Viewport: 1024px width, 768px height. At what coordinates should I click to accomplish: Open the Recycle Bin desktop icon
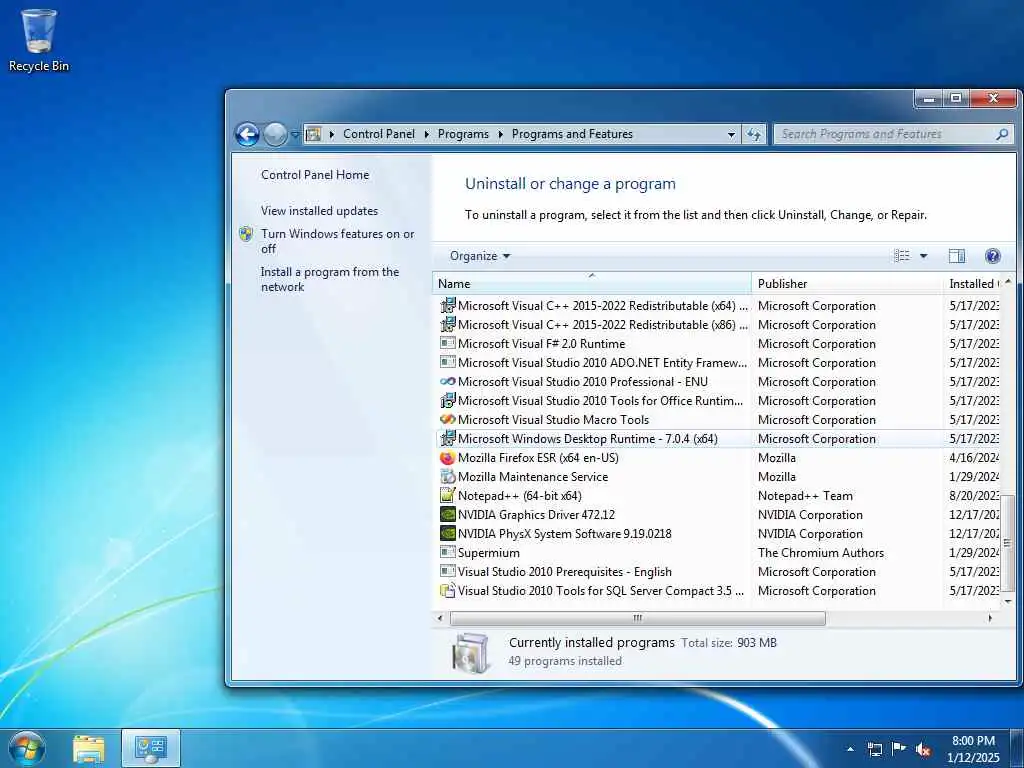click(39, 40)
